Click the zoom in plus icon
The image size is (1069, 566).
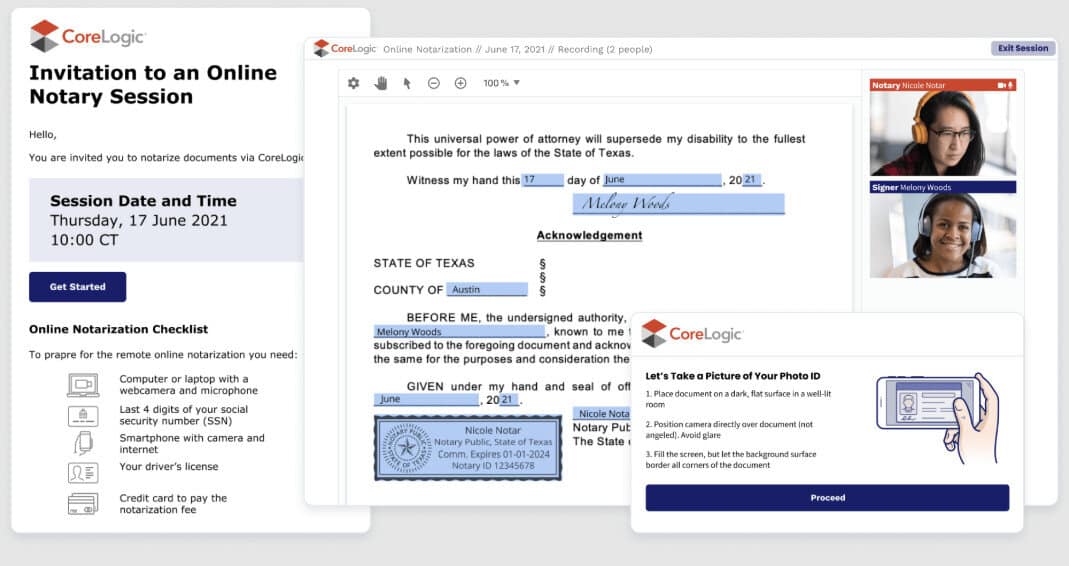point(461,83)
